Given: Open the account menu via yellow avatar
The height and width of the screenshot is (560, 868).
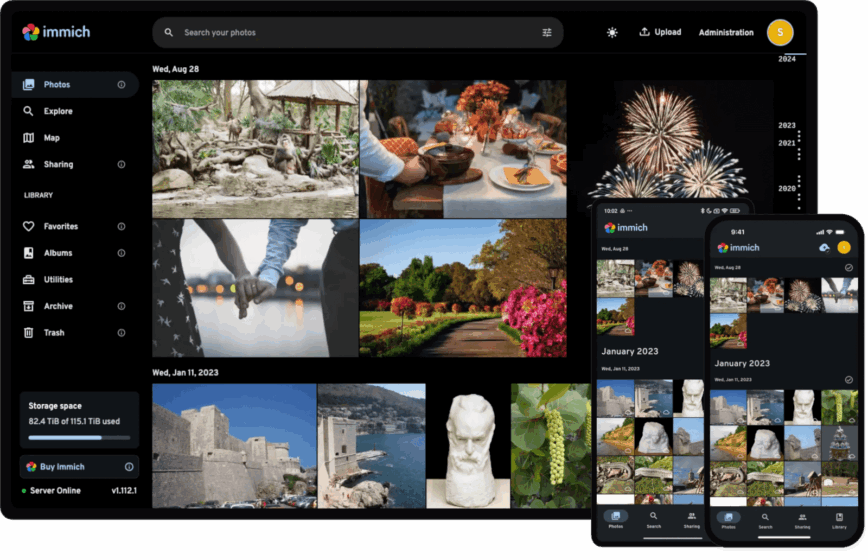Looking at the screenshot, I should pos(780,32).
